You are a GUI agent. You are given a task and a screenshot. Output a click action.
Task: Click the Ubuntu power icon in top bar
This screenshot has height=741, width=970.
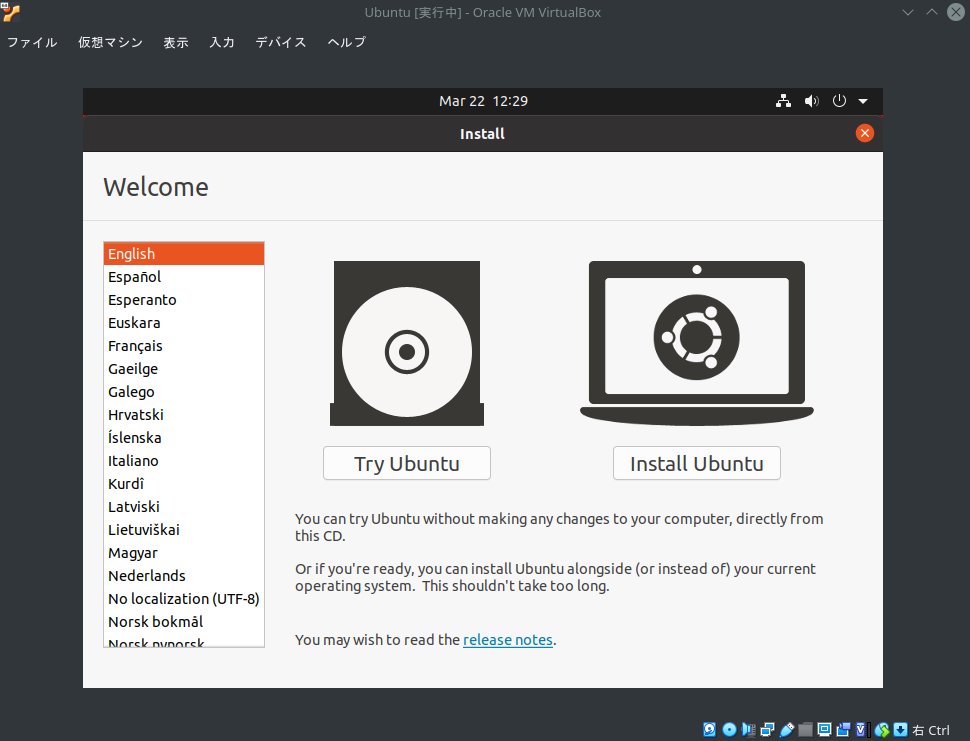[x=839, y=101]
